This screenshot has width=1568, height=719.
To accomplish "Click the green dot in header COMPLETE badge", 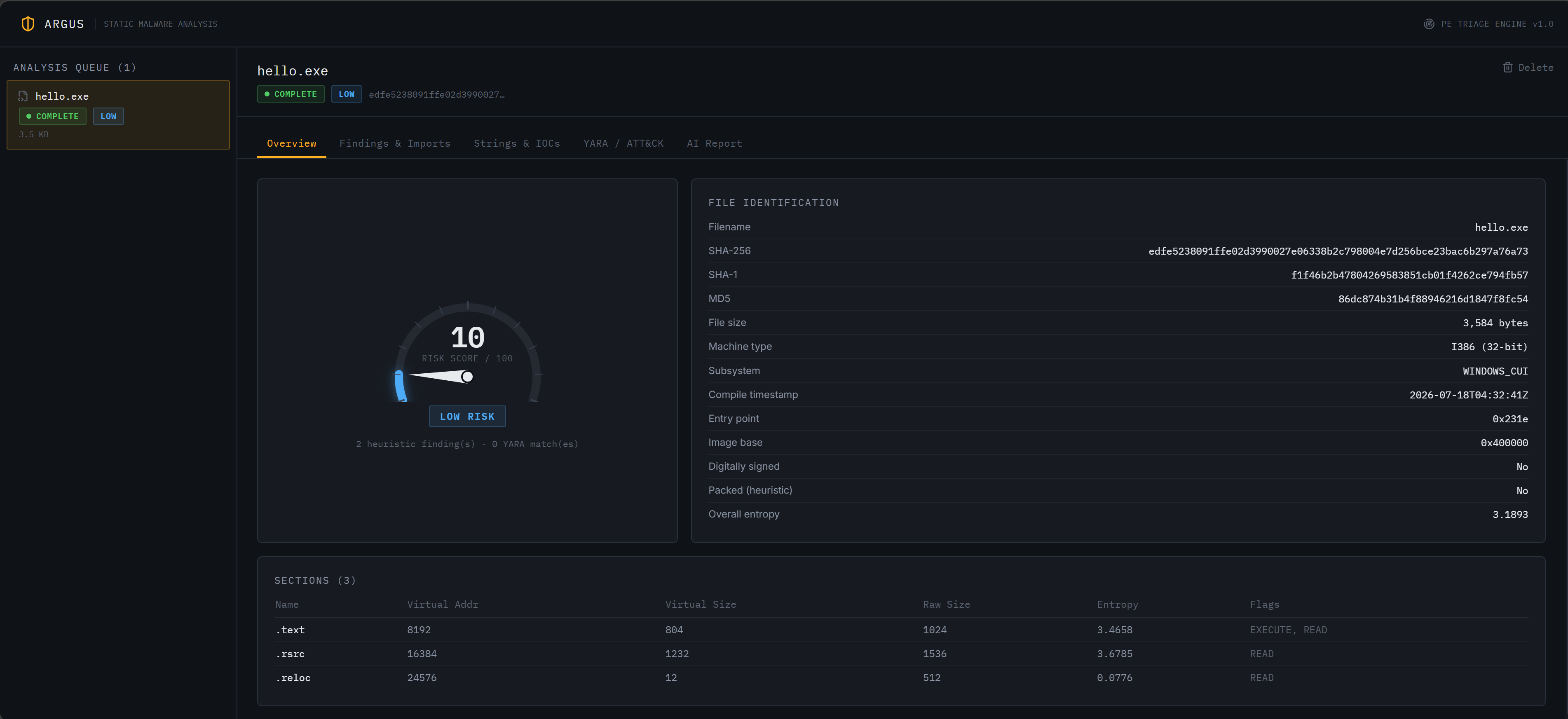I will coord(267,94).
